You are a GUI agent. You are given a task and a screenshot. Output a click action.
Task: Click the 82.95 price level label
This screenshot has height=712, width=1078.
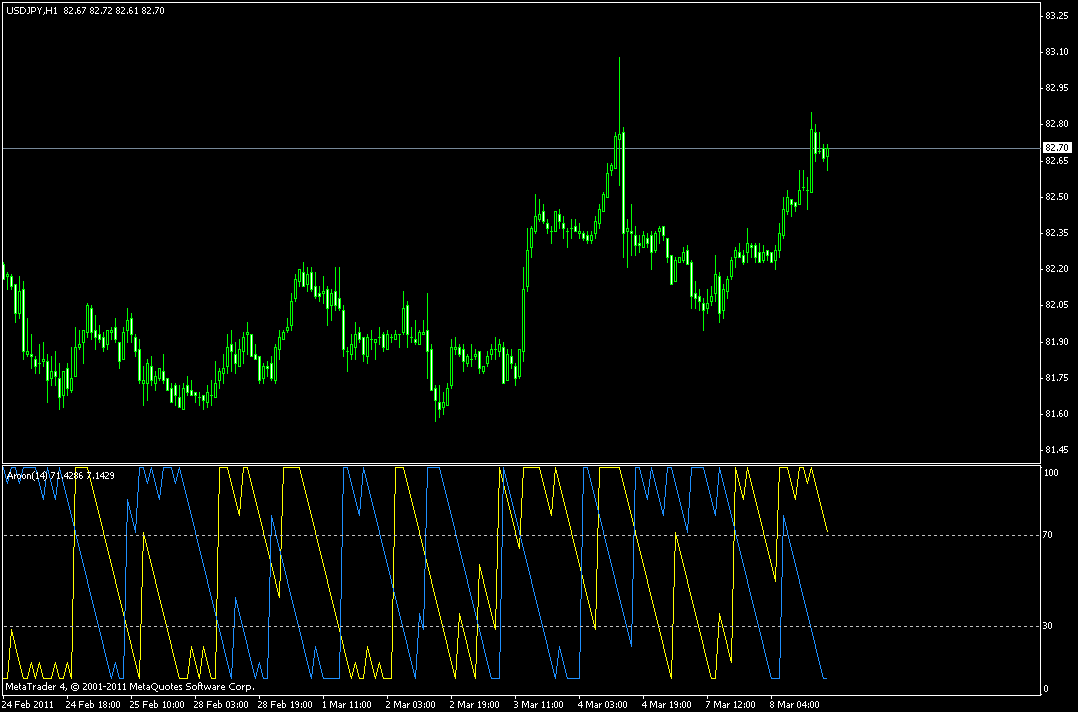click(x=1057, y=88)
